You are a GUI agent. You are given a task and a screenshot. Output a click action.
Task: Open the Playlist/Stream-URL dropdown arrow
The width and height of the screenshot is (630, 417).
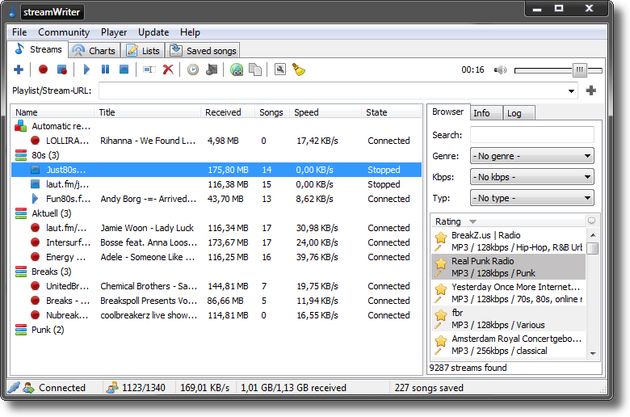571,91
